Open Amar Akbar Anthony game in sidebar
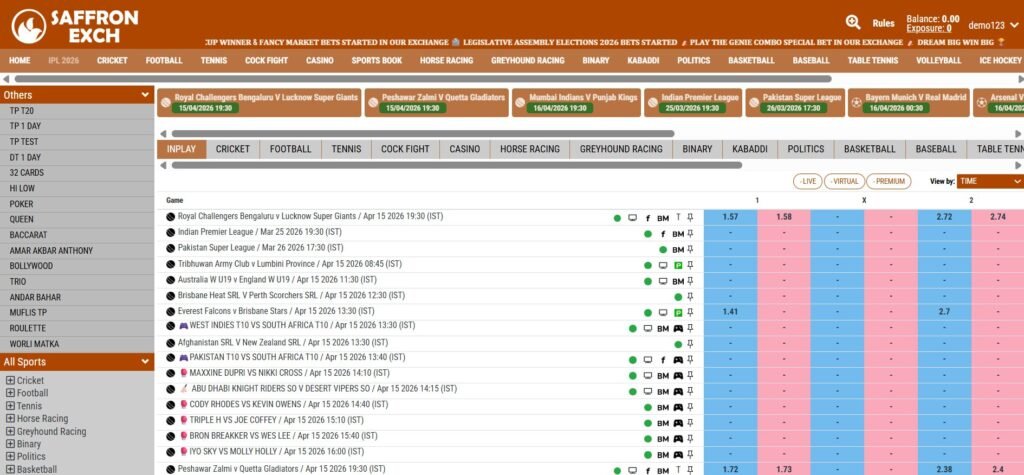The height and width of the screenshot is (475, 1024). tap(50, 250)
